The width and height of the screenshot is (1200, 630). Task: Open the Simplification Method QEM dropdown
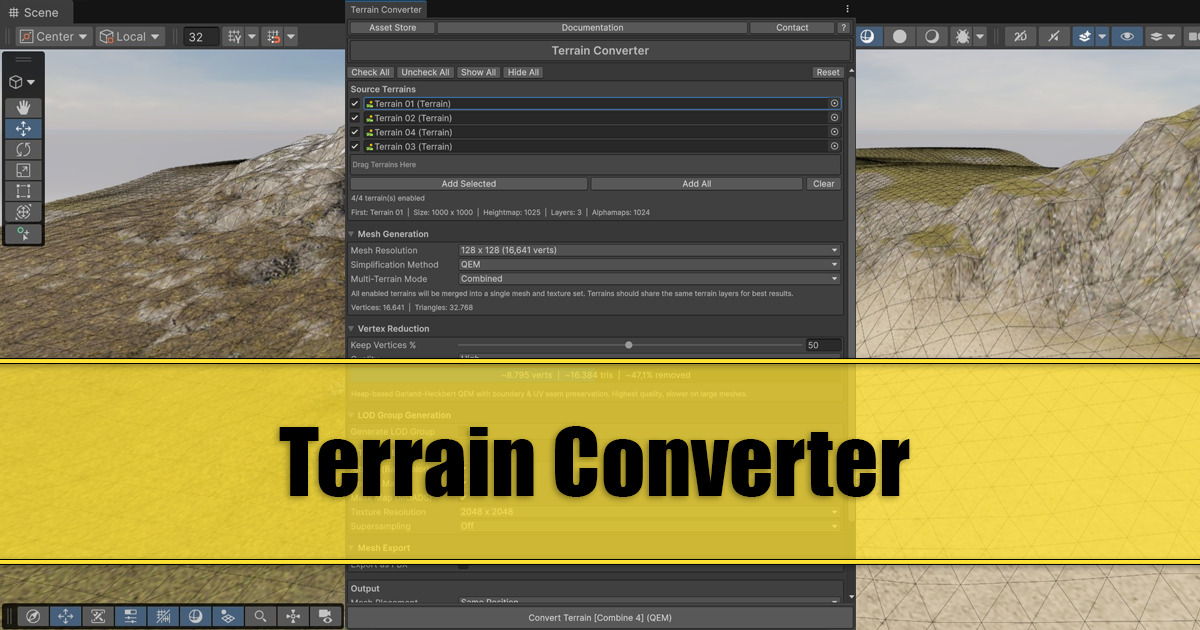click(649, 264)
